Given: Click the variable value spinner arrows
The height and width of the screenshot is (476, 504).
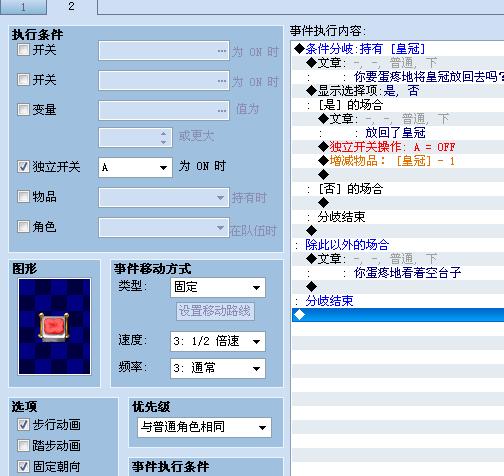Looking at the screenshot, I should coord(163,138).
